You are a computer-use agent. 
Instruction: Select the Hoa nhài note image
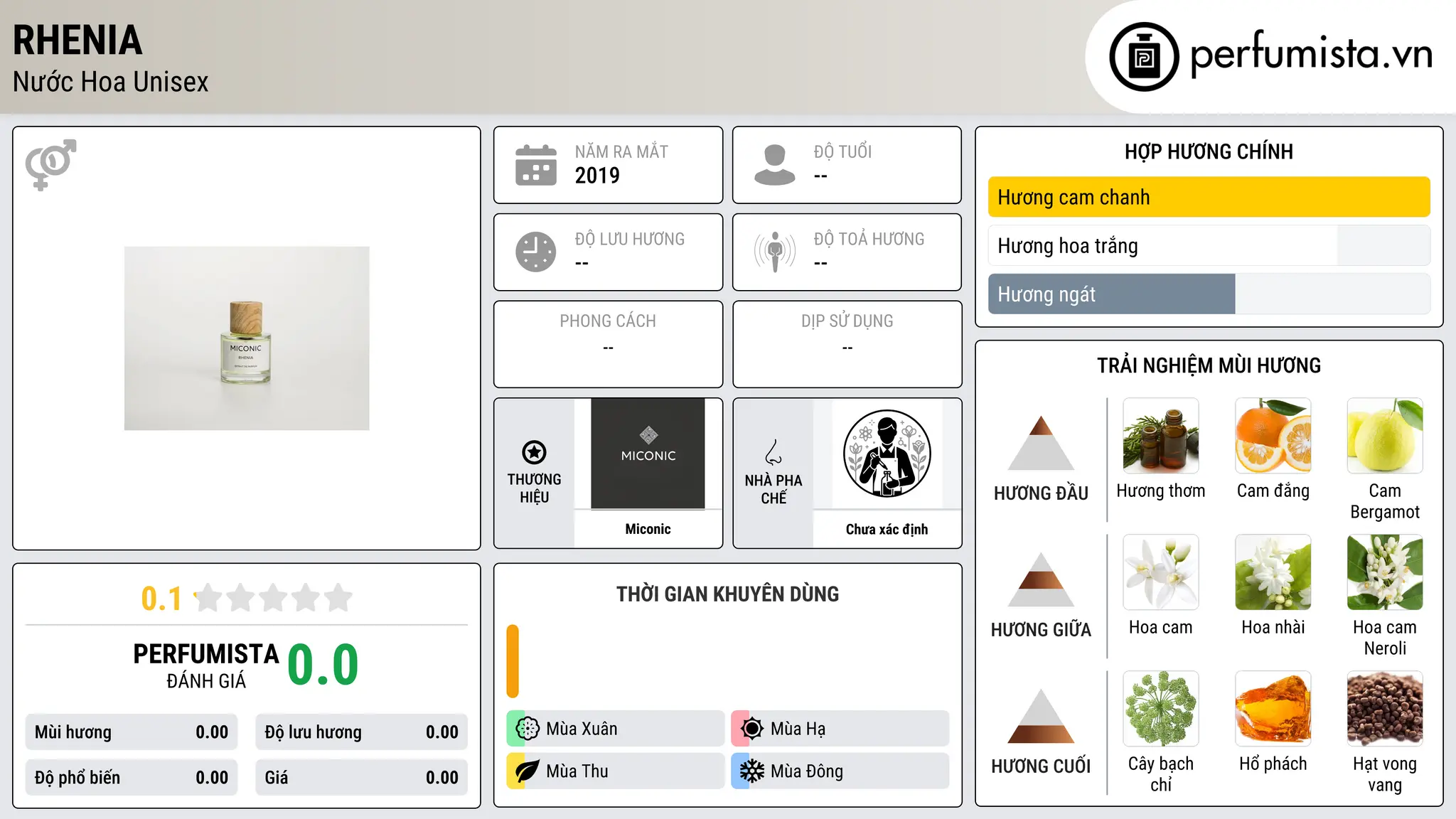click(x=1273, y=572)
